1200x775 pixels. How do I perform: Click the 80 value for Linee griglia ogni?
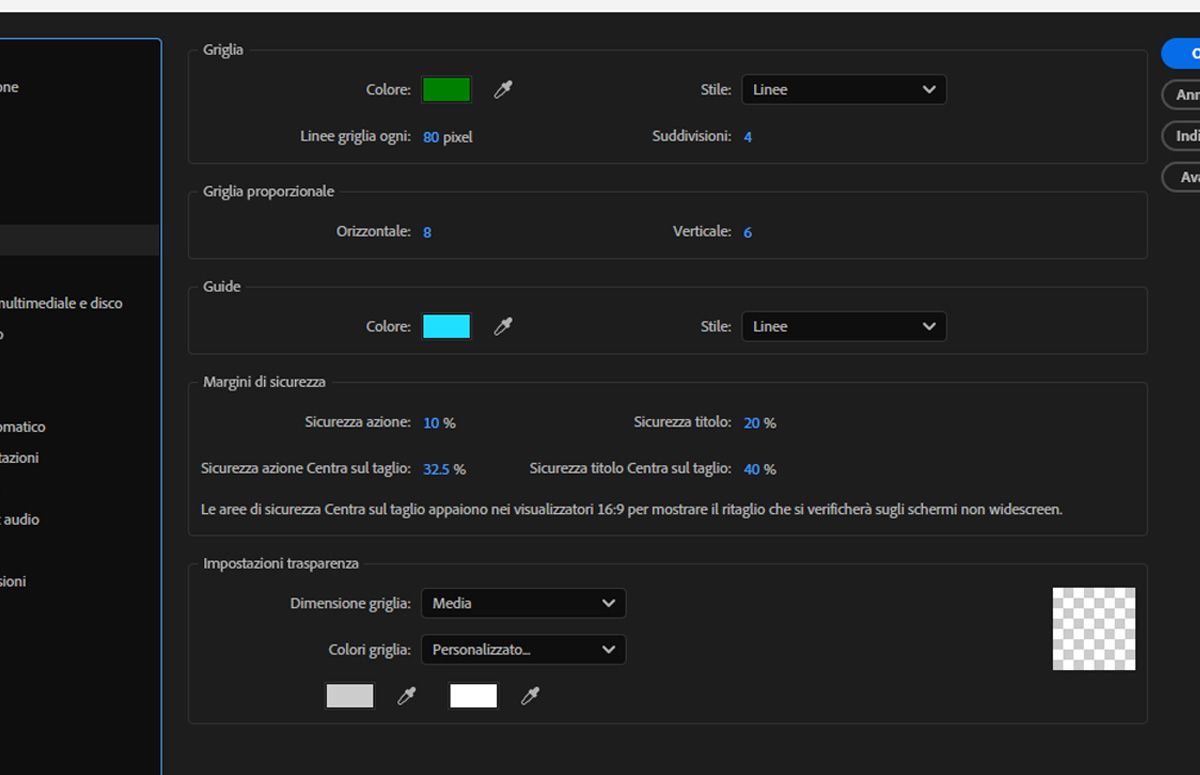[x=431, y=137]
